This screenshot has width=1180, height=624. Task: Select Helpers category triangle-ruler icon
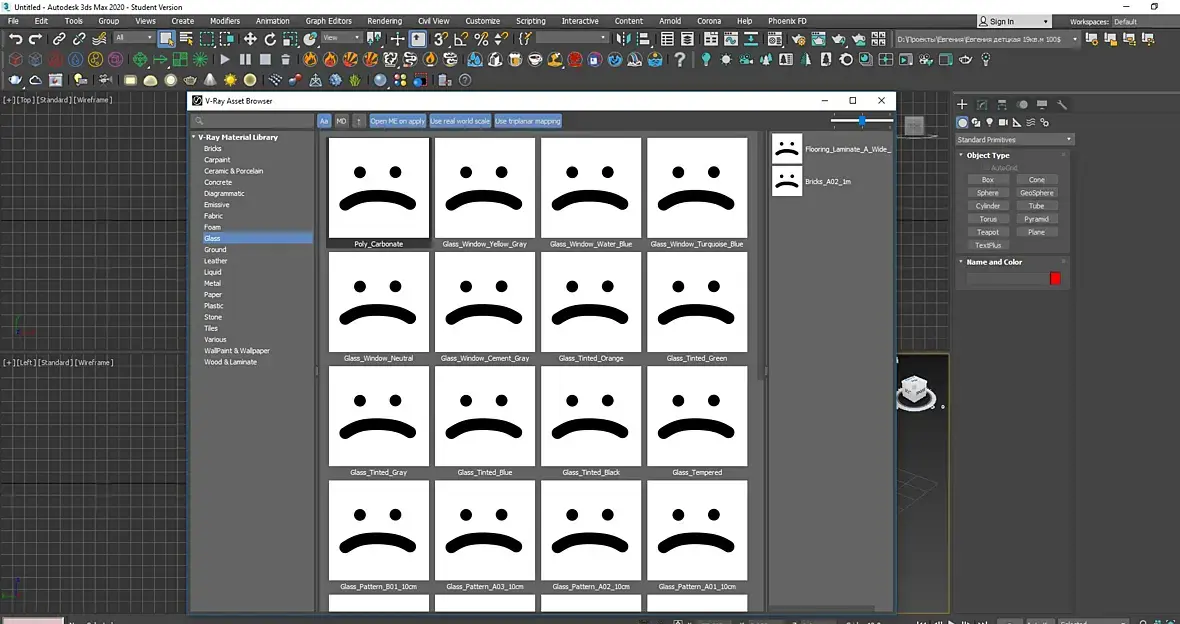[1017, 122]
